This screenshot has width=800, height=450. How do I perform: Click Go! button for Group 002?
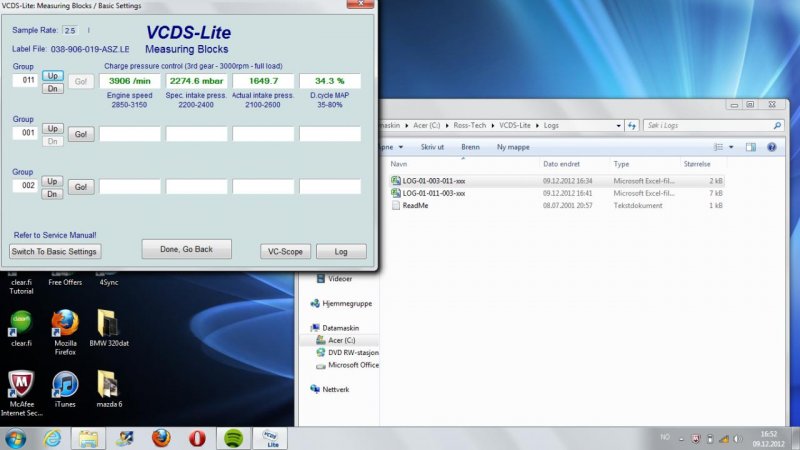(x=81, y=187)
